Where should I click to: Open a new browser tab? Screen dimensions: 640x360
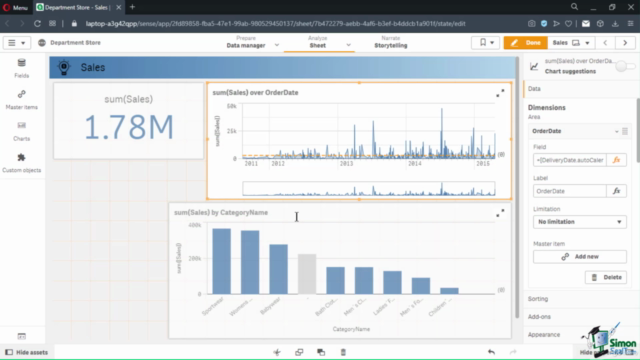click(132, 7)
